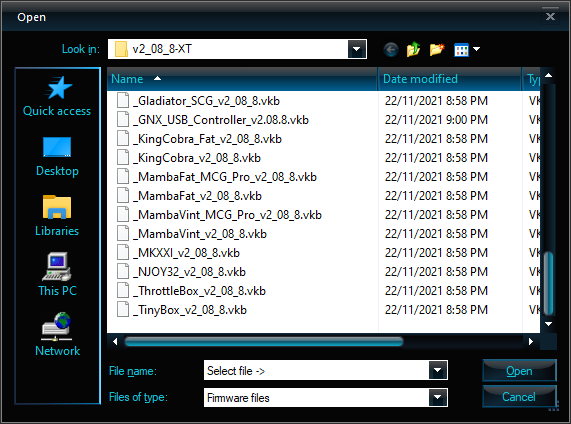Go back using the toolbar arrow
The height and width of the screenshot is (424, 571).
391,49
